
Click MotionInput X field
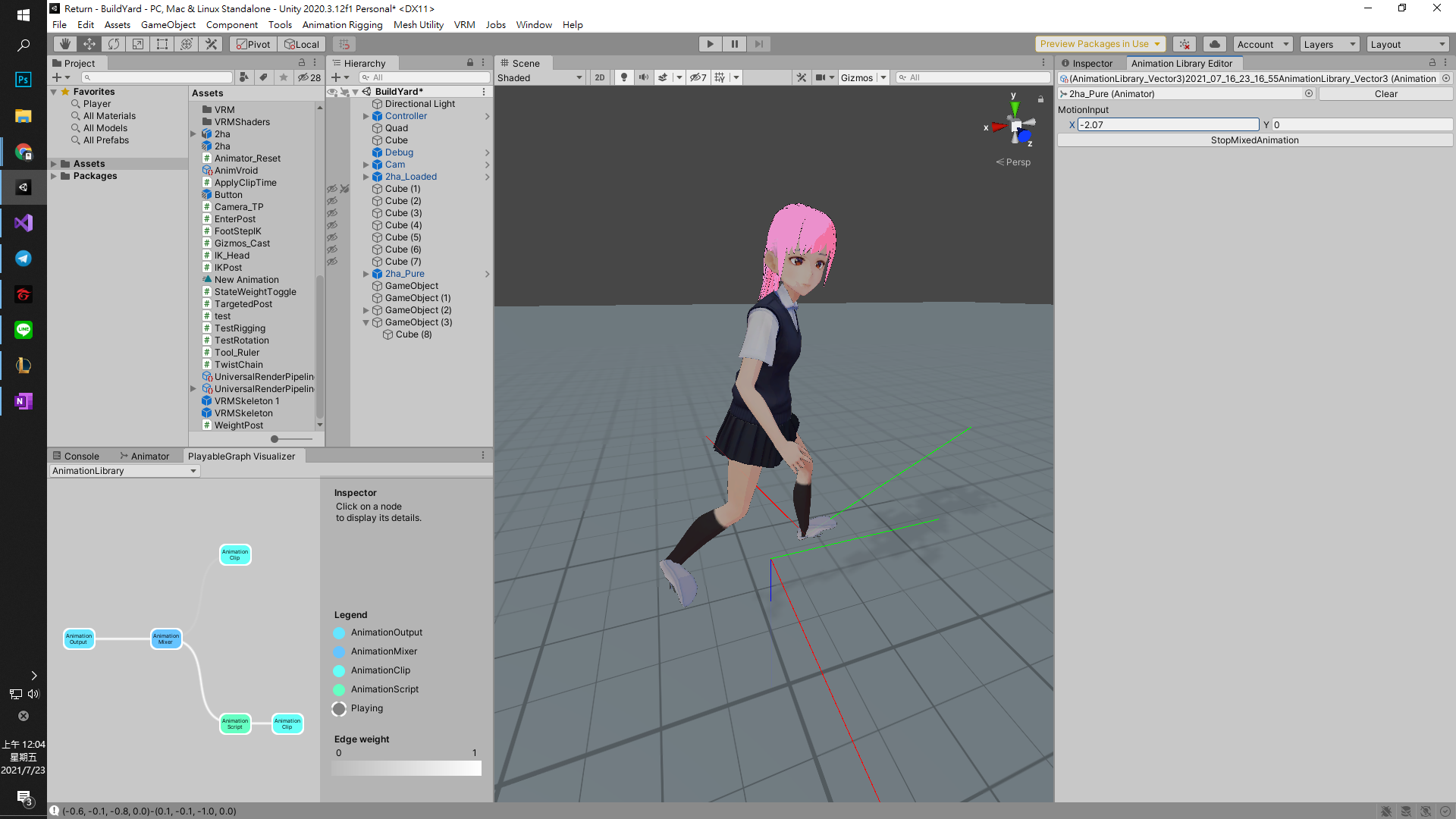click(x=1168, y=124)
